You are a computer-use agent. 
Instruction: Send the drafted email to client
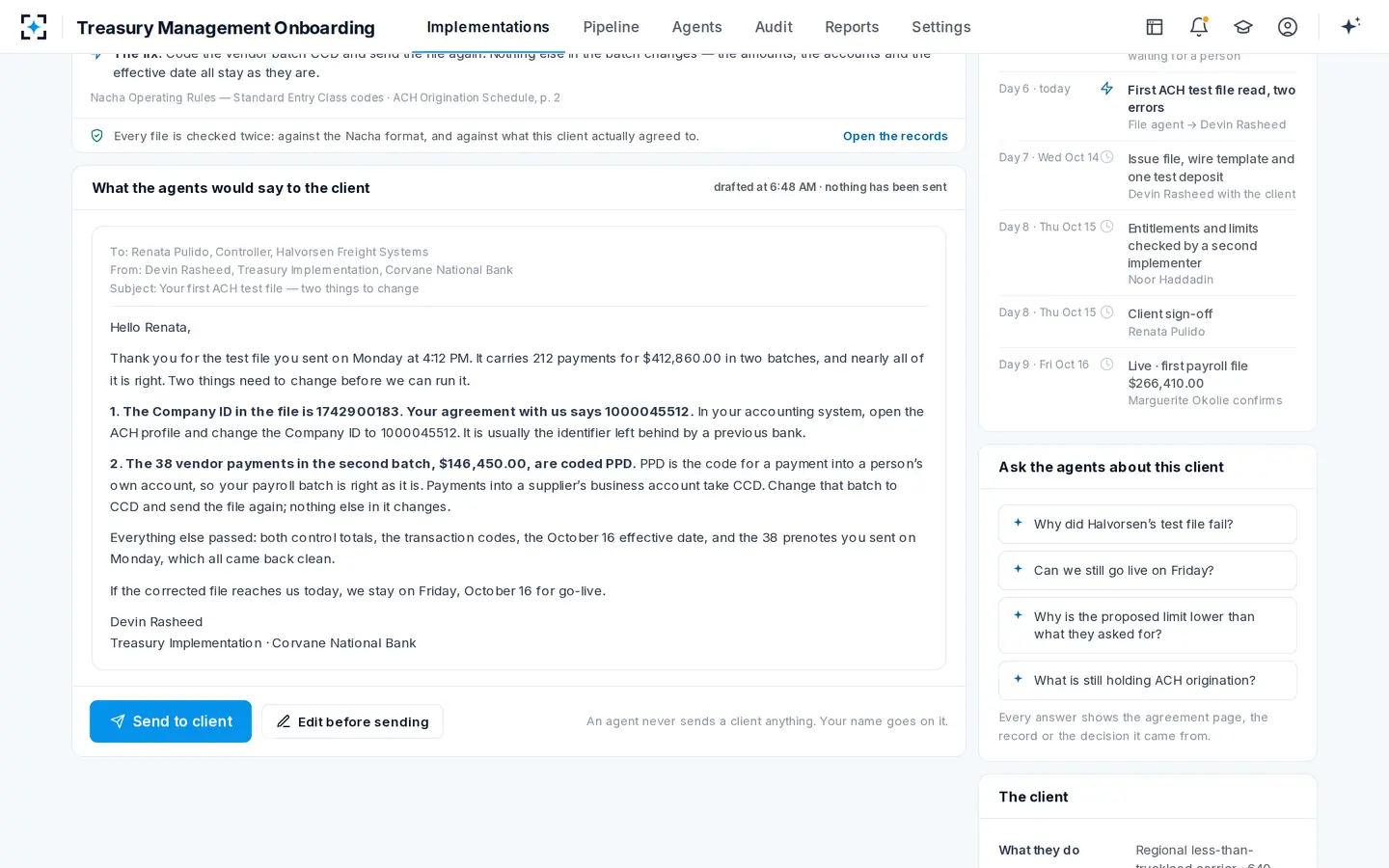(x=171, y=721)
